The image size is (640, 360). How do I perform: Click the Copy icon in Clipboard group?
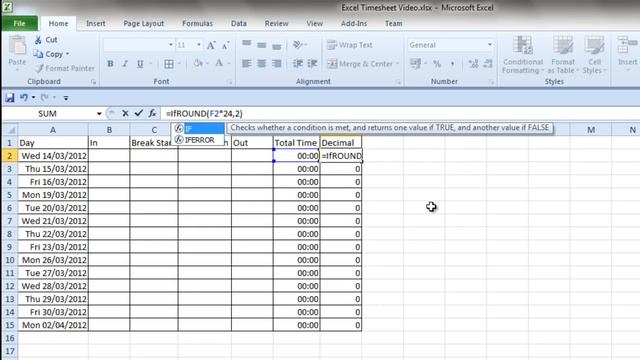point(38,54)
